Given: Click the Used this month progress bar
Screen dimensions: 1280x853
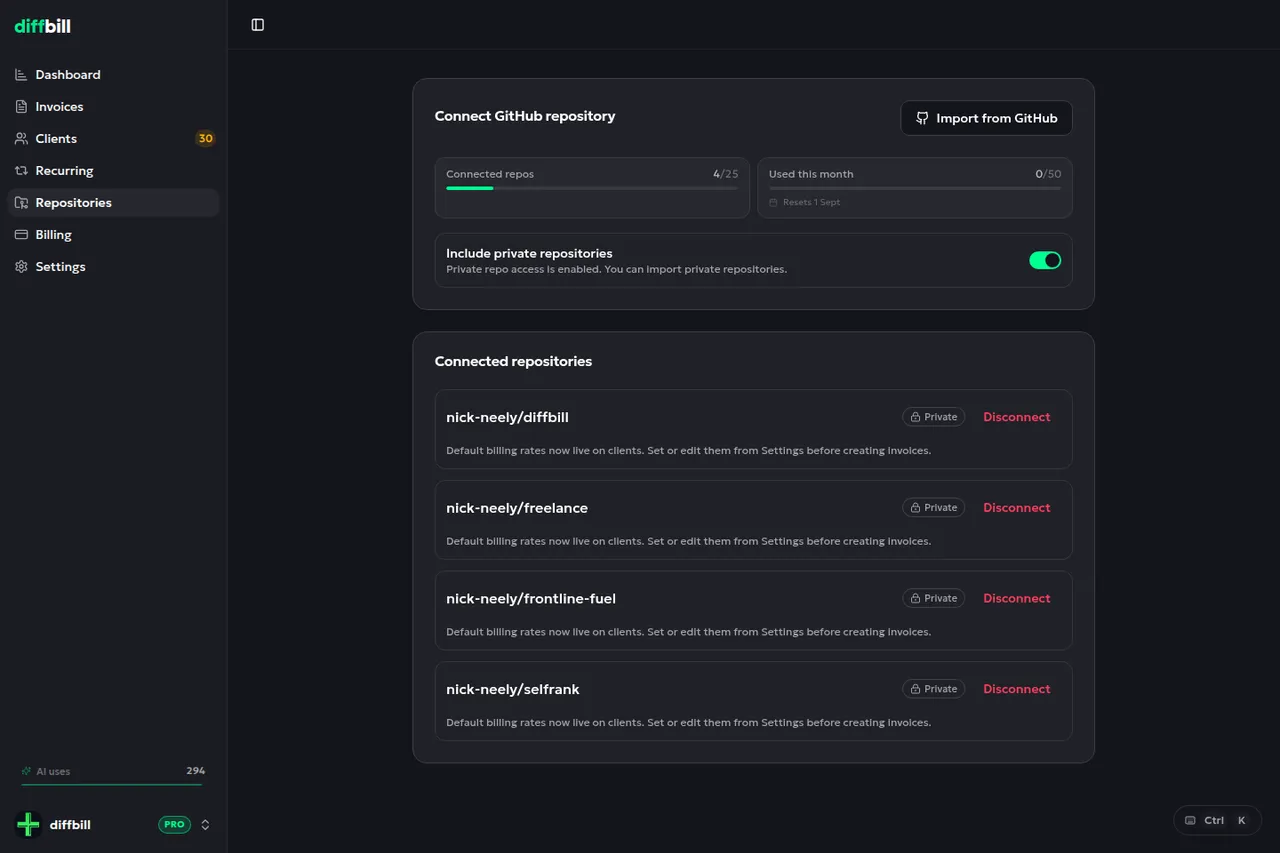Looking at the screenshot, I should coord(915,188).
